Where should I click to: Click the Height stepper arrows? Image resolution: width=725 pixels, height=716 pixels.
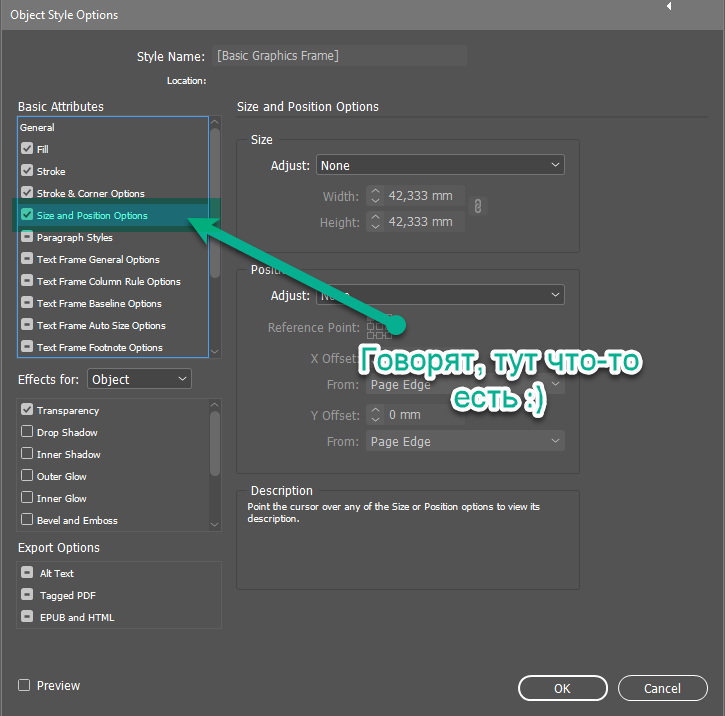point(375,221)
